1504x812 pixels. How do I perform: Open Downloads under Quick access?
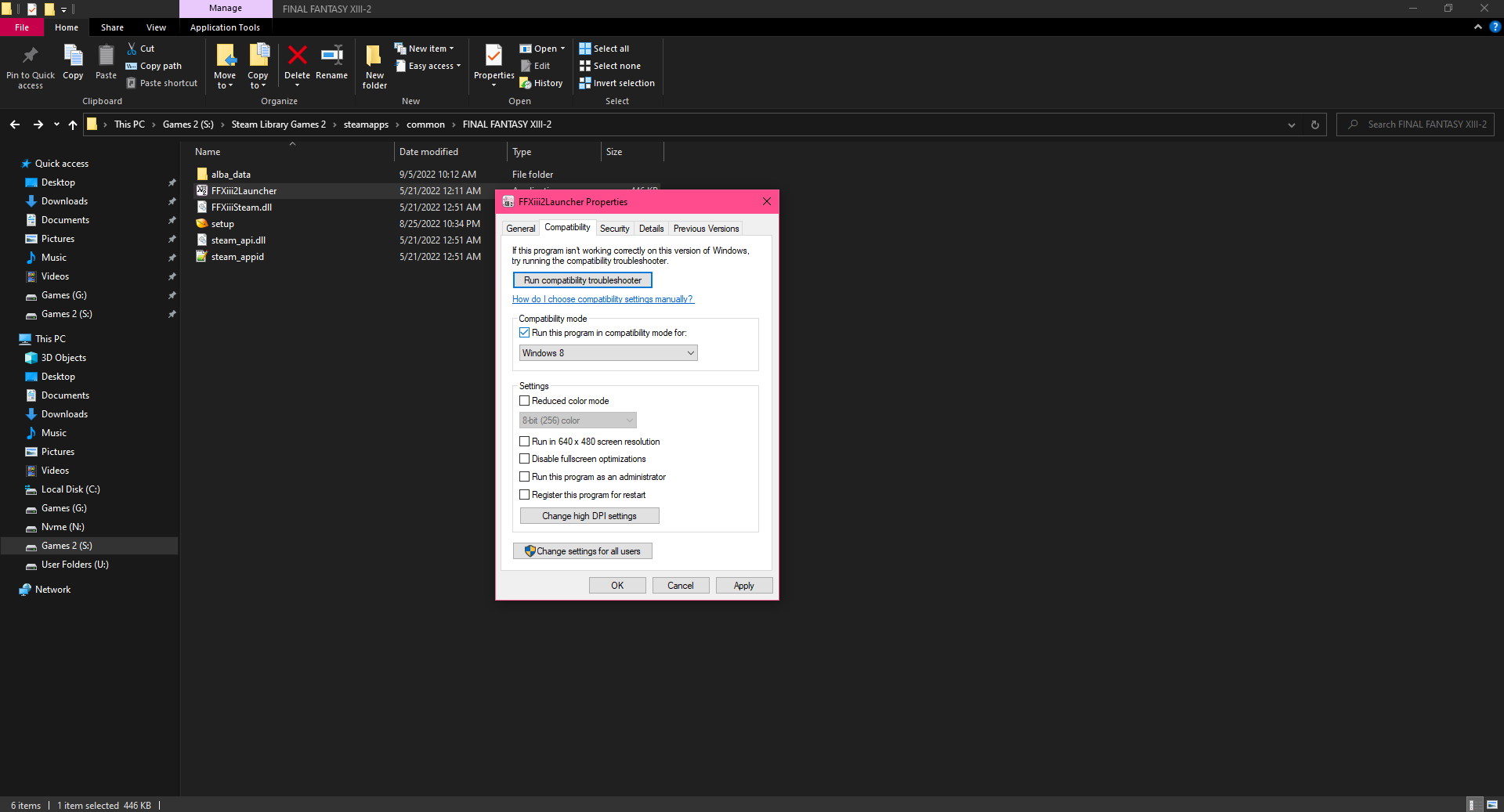pyautogui.click(x=64, y=201)
